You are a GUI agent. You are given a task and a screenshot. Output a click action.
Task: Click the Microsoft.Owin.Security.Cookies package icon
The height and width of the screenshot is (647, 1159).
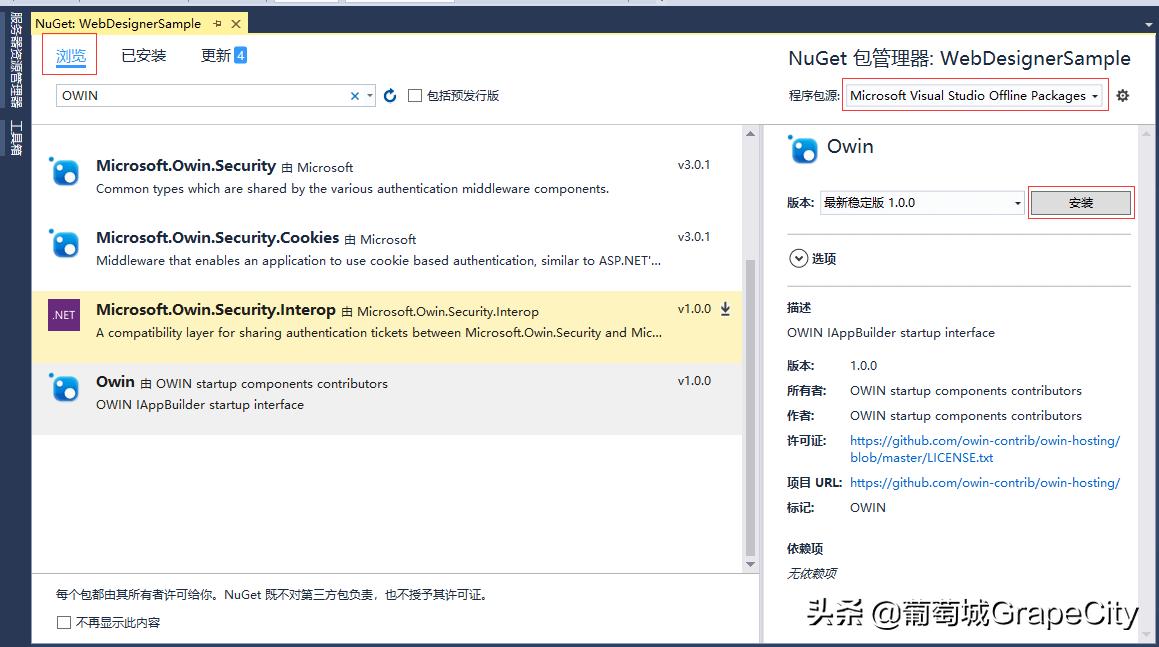(64, 244)
